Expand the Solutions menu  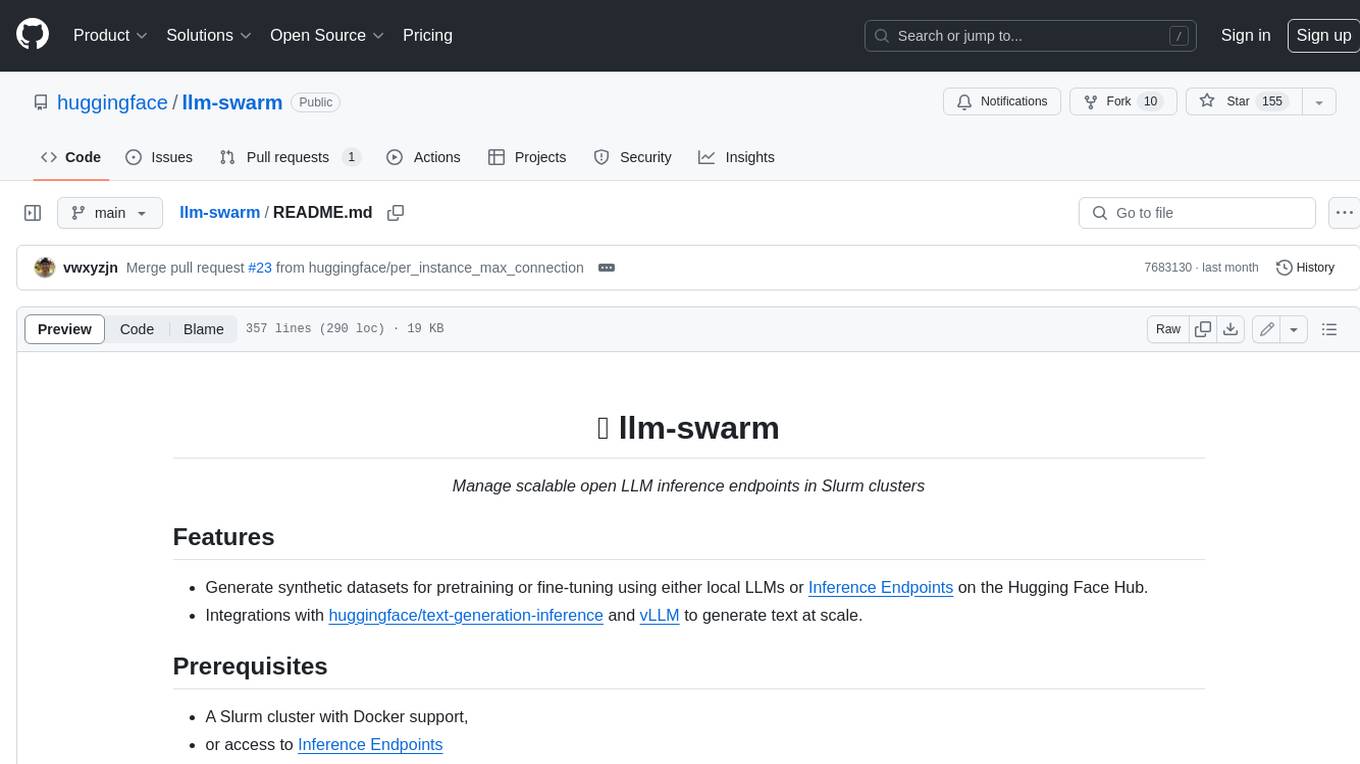click(208, 35)
